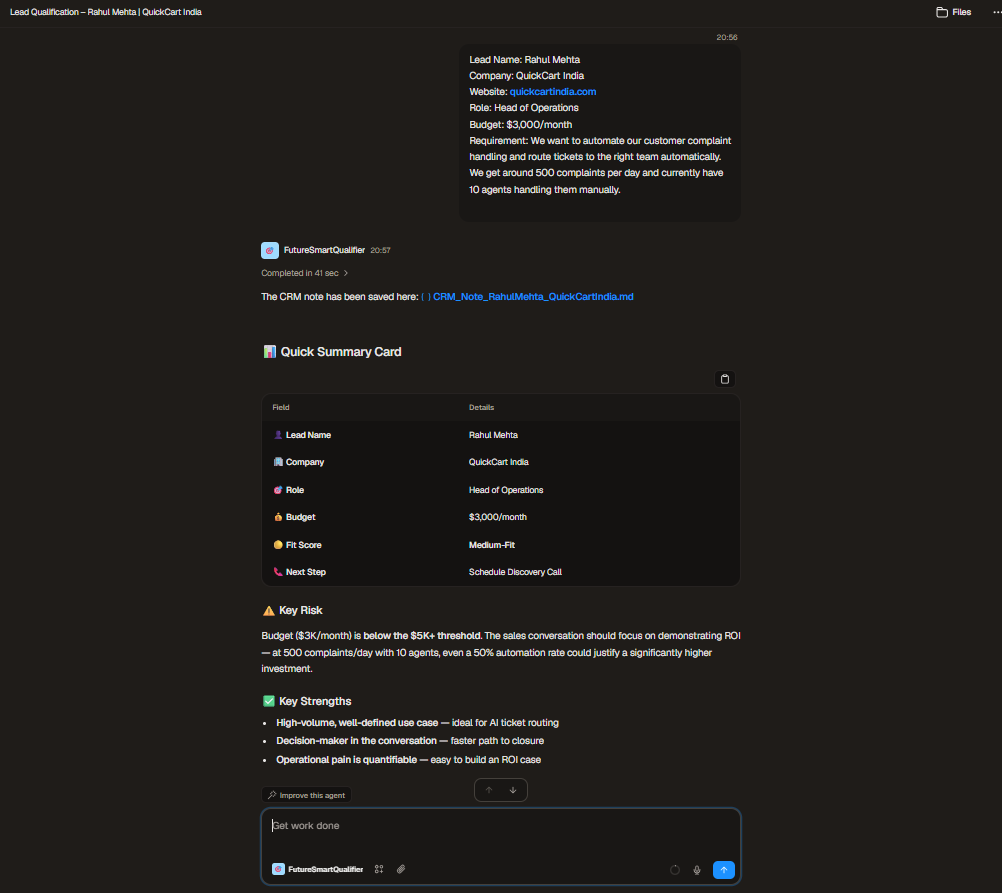Expand the Completed in 41 sec details
This screenshot has height=893, width=1002.
pos(304,273)
